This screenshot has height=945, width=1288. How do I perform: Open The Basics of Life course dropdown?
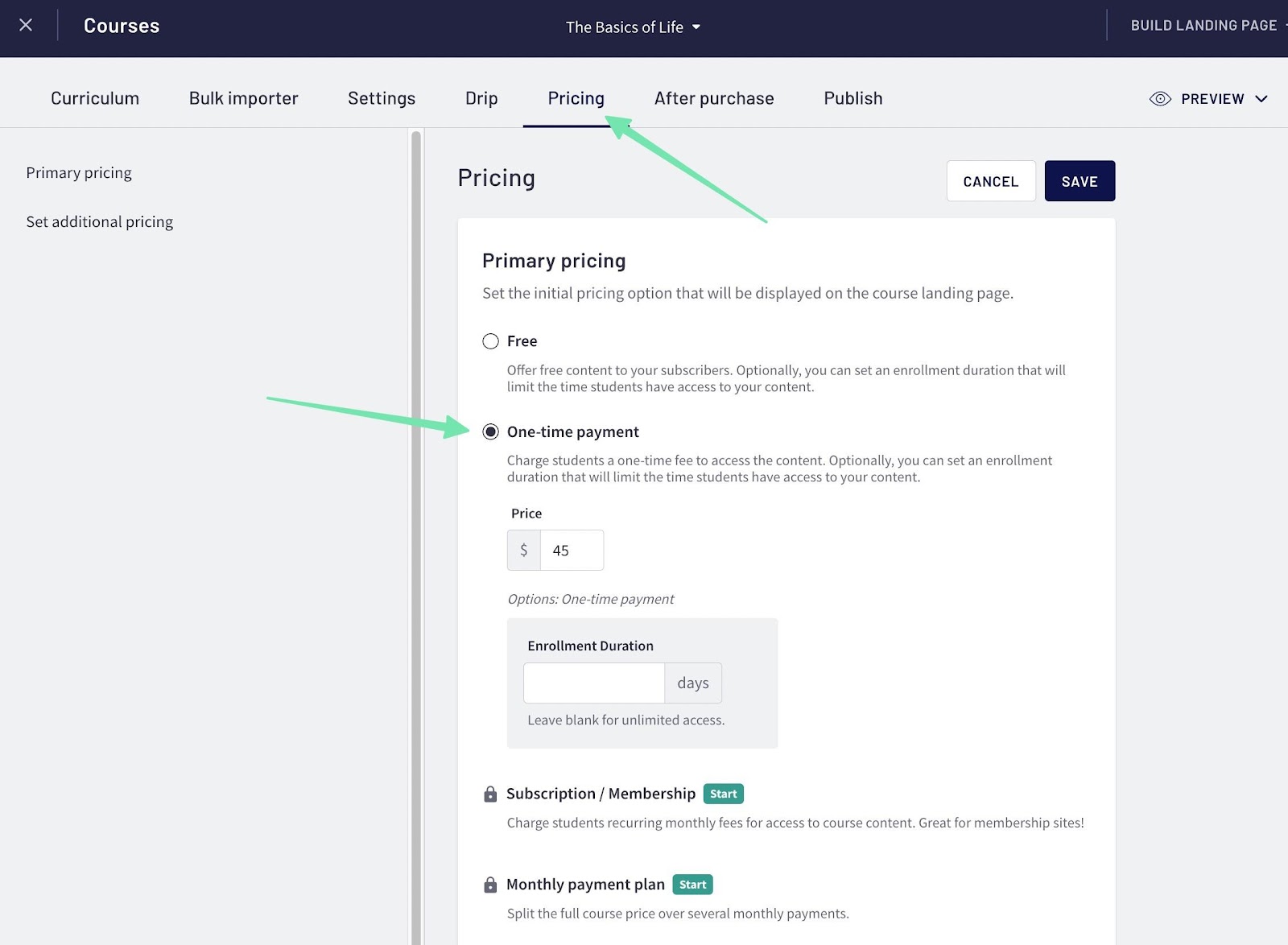pos(633,27)
